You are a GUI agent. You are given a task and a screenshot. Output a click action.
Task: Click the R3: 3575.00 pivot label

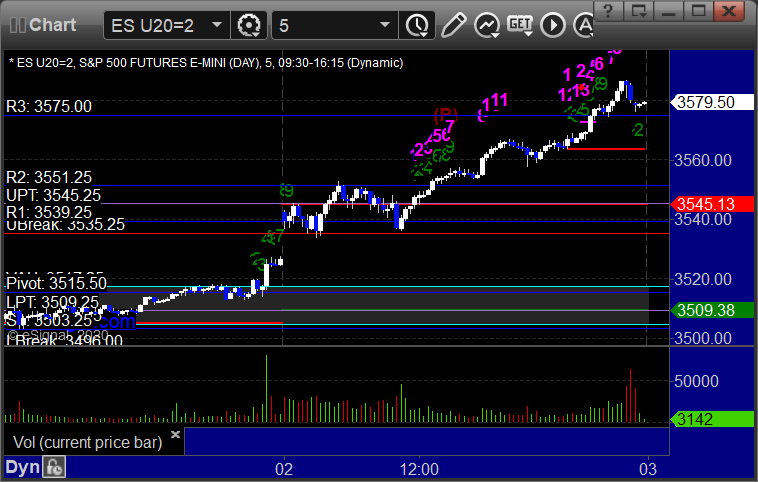tap(49, 106)
